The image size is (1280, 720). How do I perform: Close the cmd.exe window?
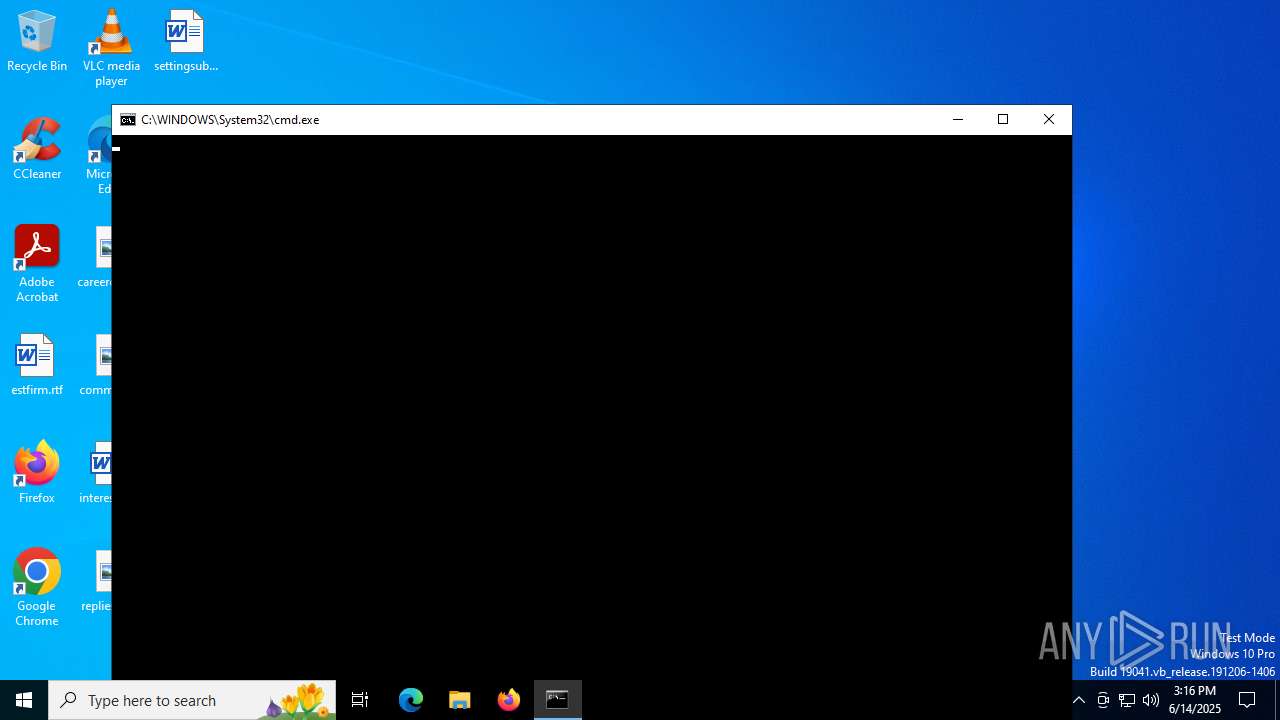click(1049, 120)
